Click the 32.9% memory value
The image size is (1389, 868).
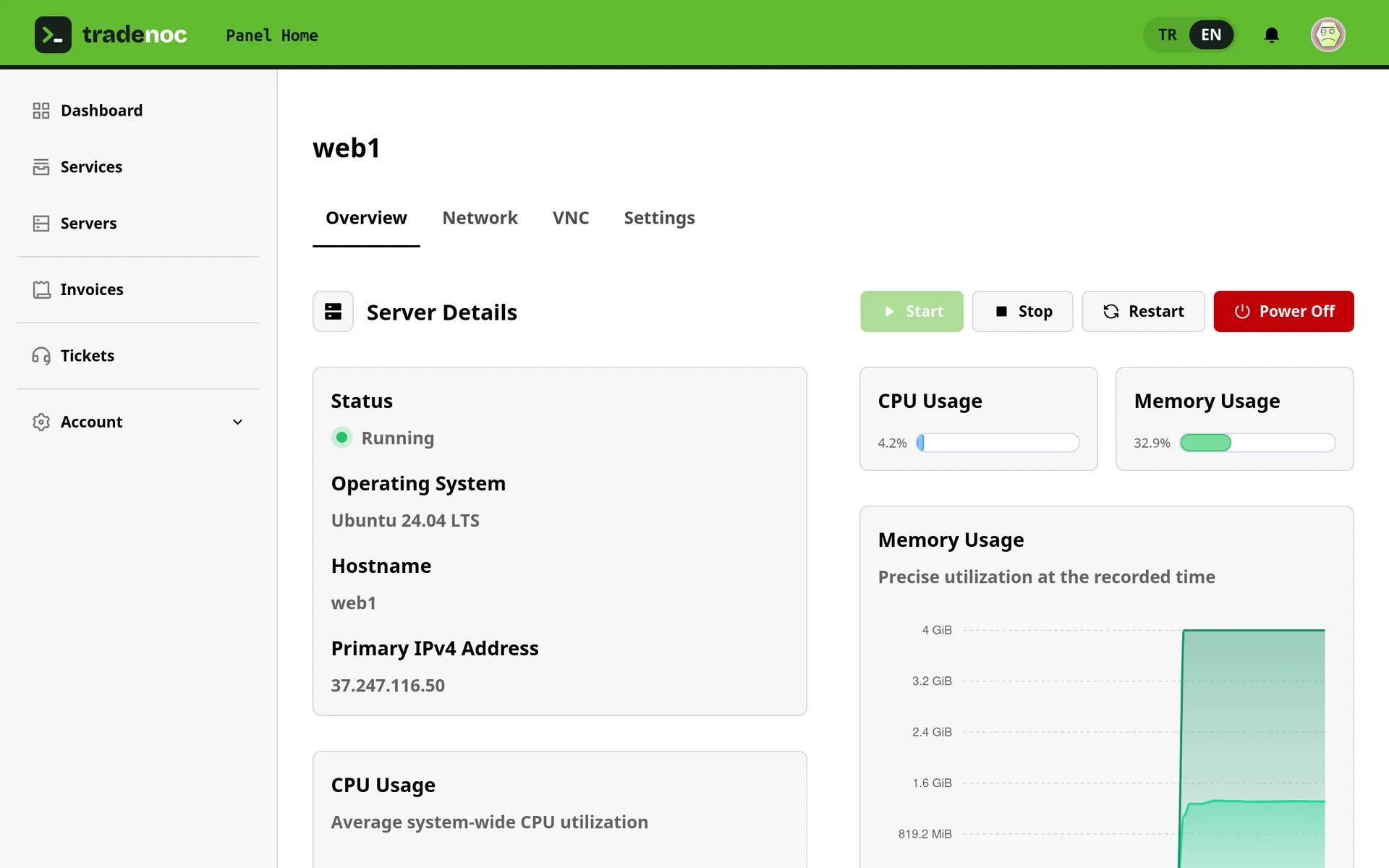(x=1152, y=443)
